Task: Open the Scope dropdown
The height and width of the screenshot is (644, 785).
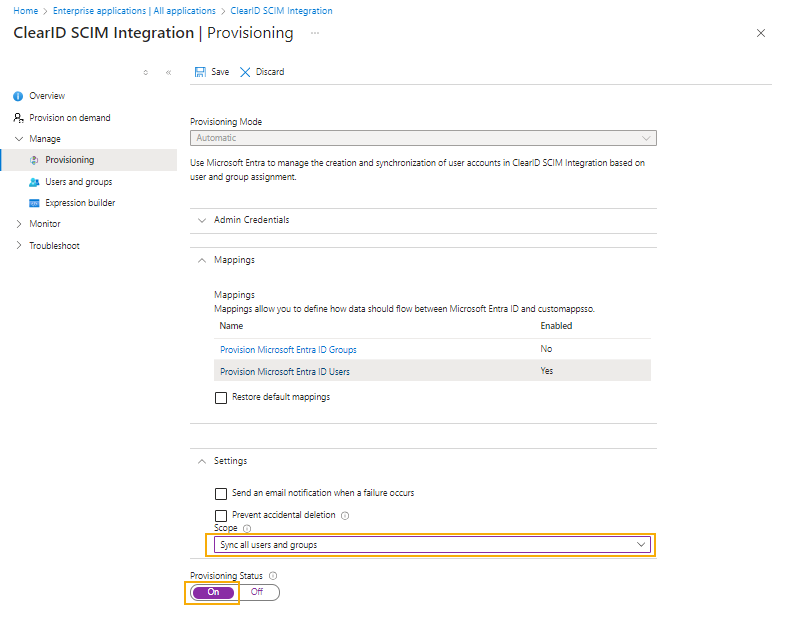Action: pyautogui.click(x=432, y=545)
